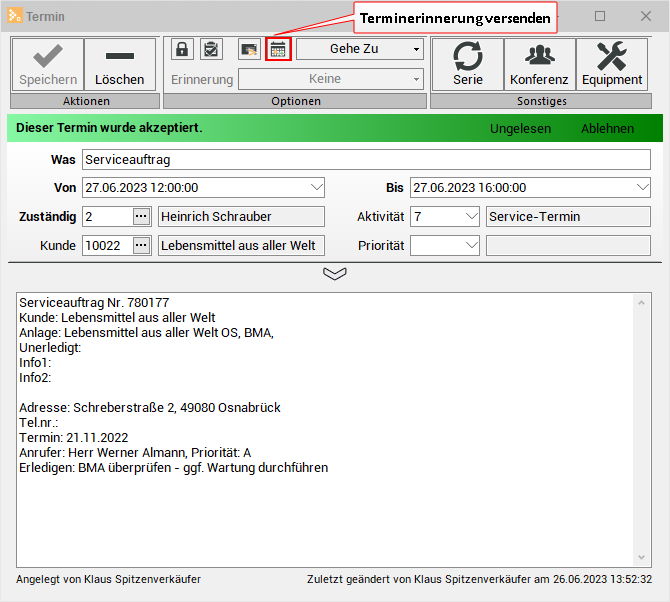This screenshot has width=670, height=602.
Task: Click the Aktionen group label
Action: [x=86, y=101]
